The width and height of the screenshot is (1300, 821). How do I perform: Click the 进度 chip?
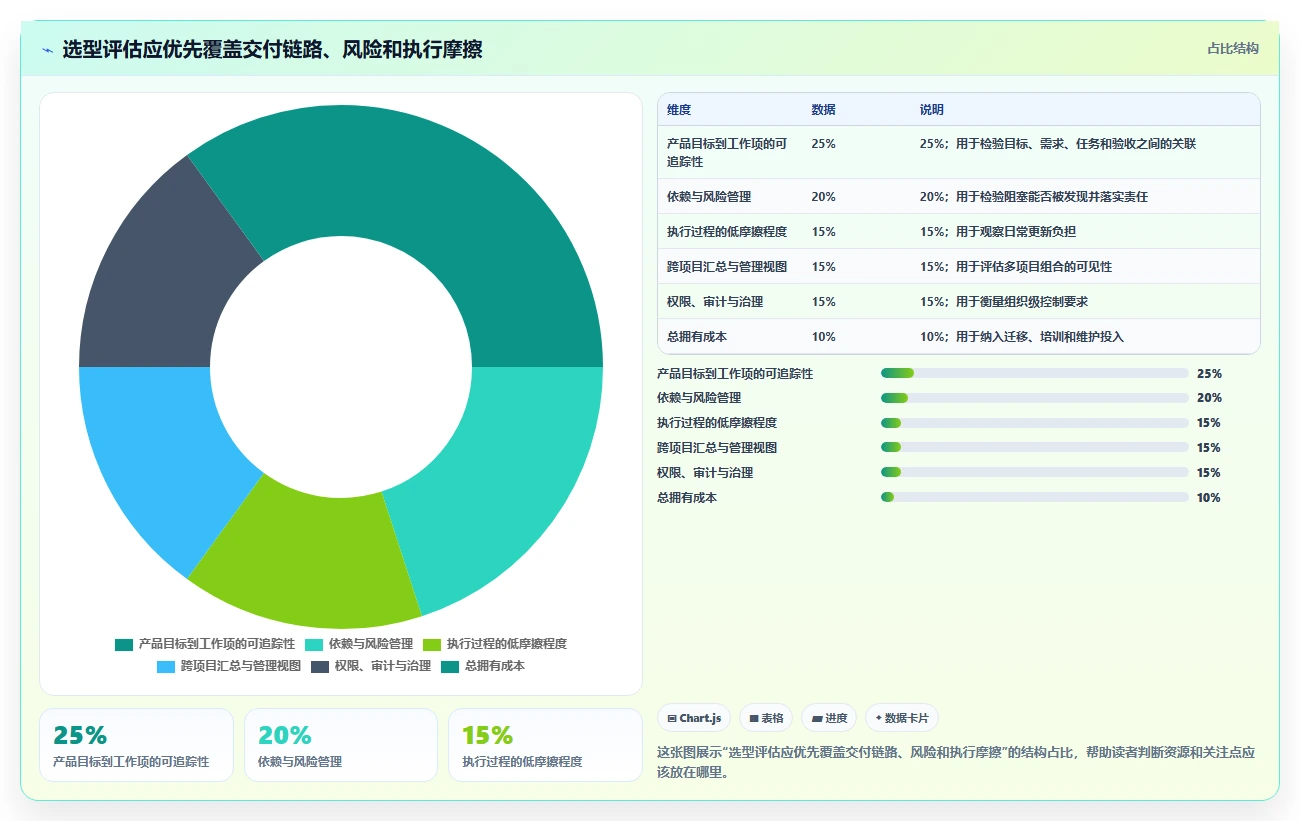(x=829, y=718)
